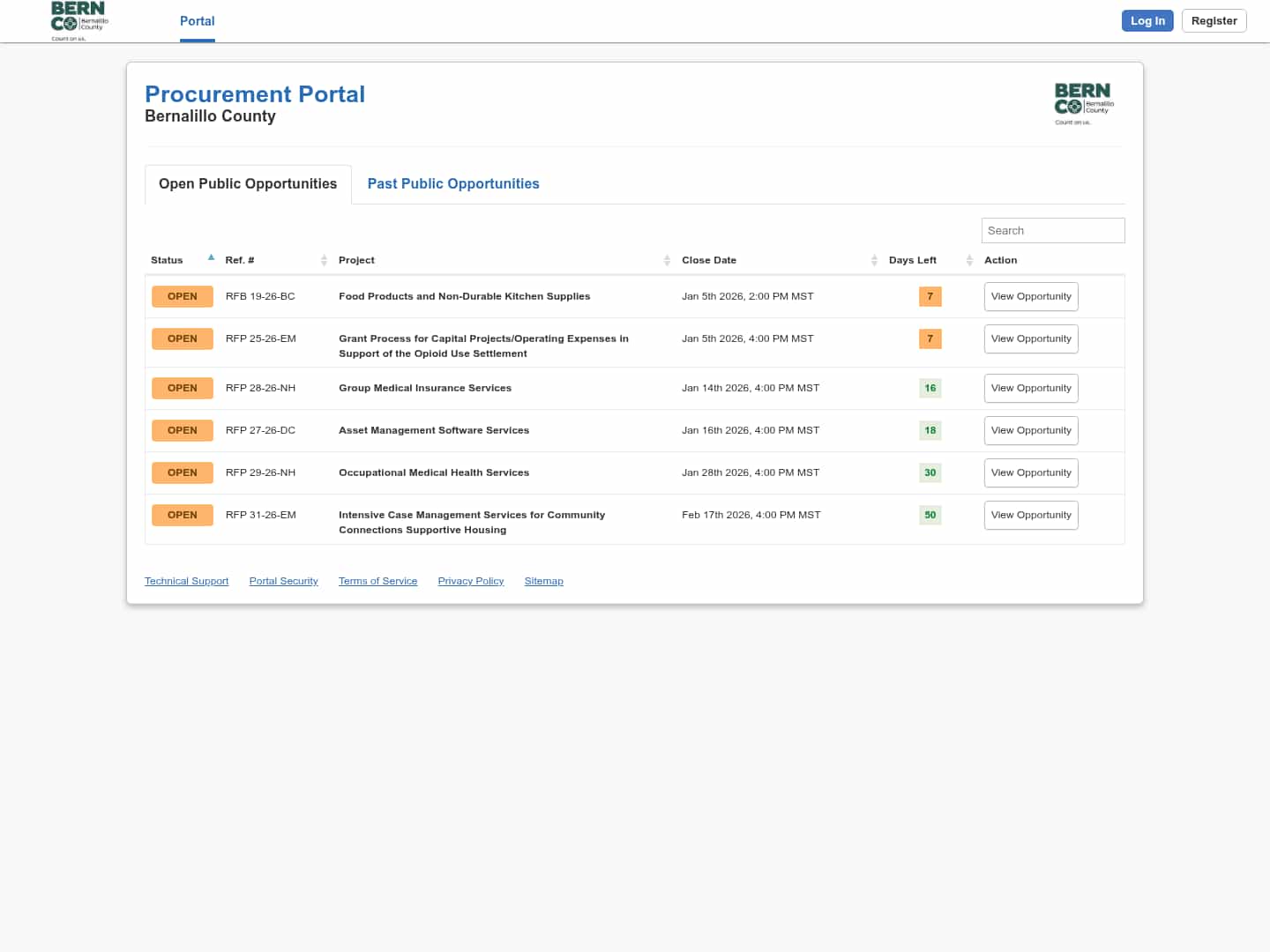Image resolution: width=1270 pixels, height=952 pixels.
Task: Click the OPEN badge for RFB 19-26-BC
Action: [x=183, y=296]
